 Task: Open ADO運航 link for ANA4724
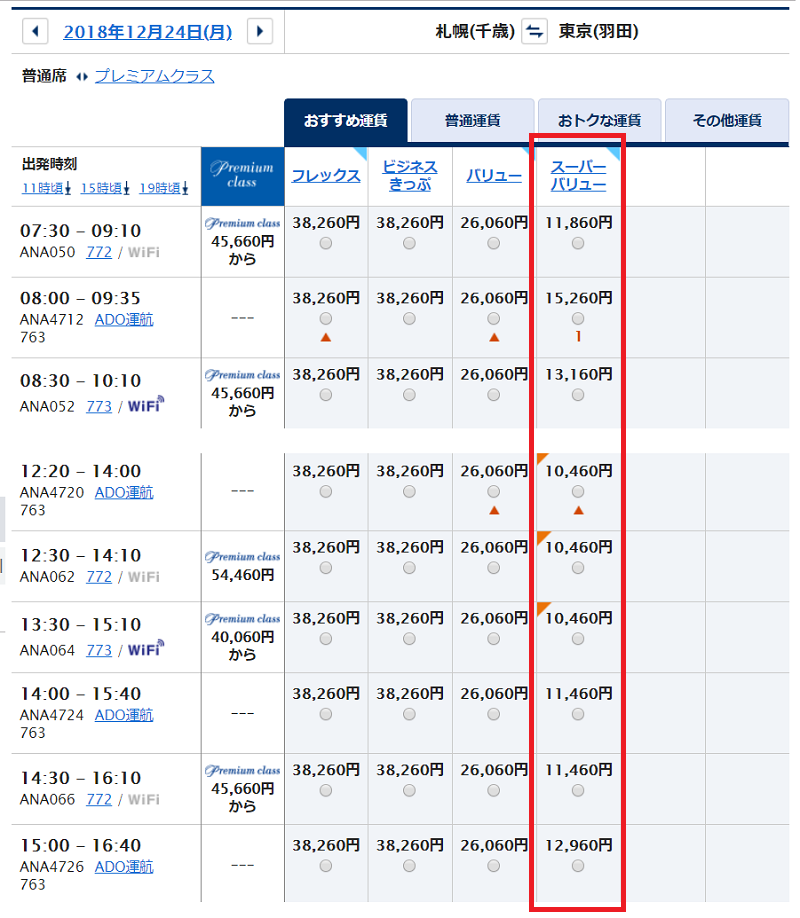pyautogui.click(x=124, y=715)
